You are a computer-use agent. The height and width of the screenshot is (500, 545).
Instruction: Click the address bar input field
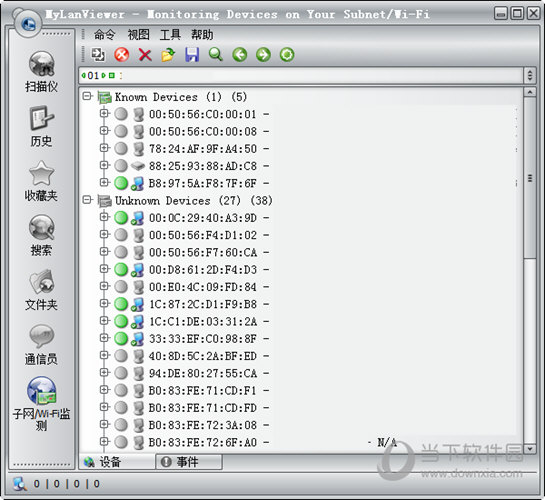[301, 75]
